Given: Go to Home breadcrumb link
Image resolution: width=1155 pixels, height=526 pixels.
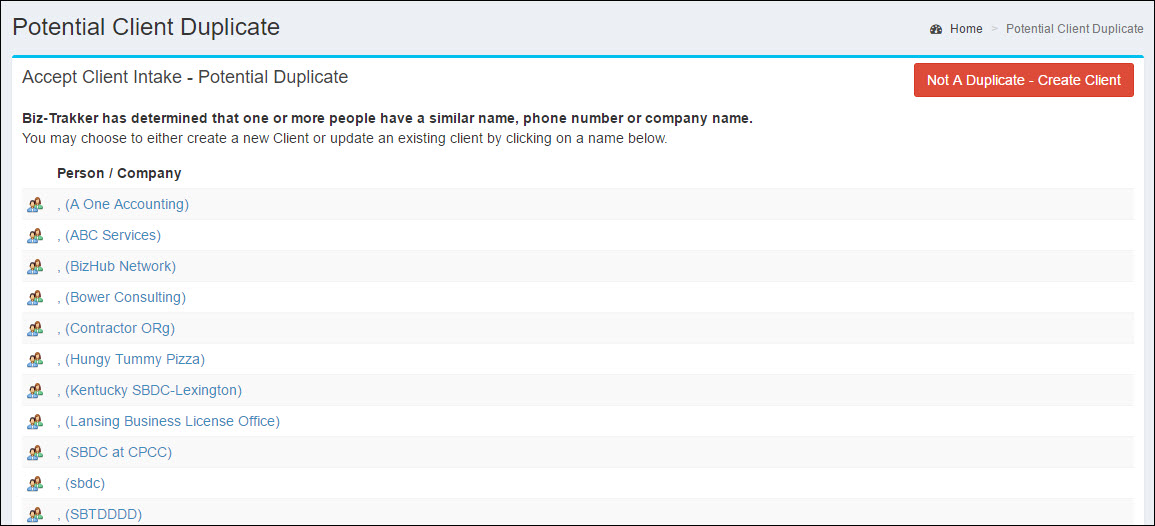Looking at the screenshot, I should 966,29.
